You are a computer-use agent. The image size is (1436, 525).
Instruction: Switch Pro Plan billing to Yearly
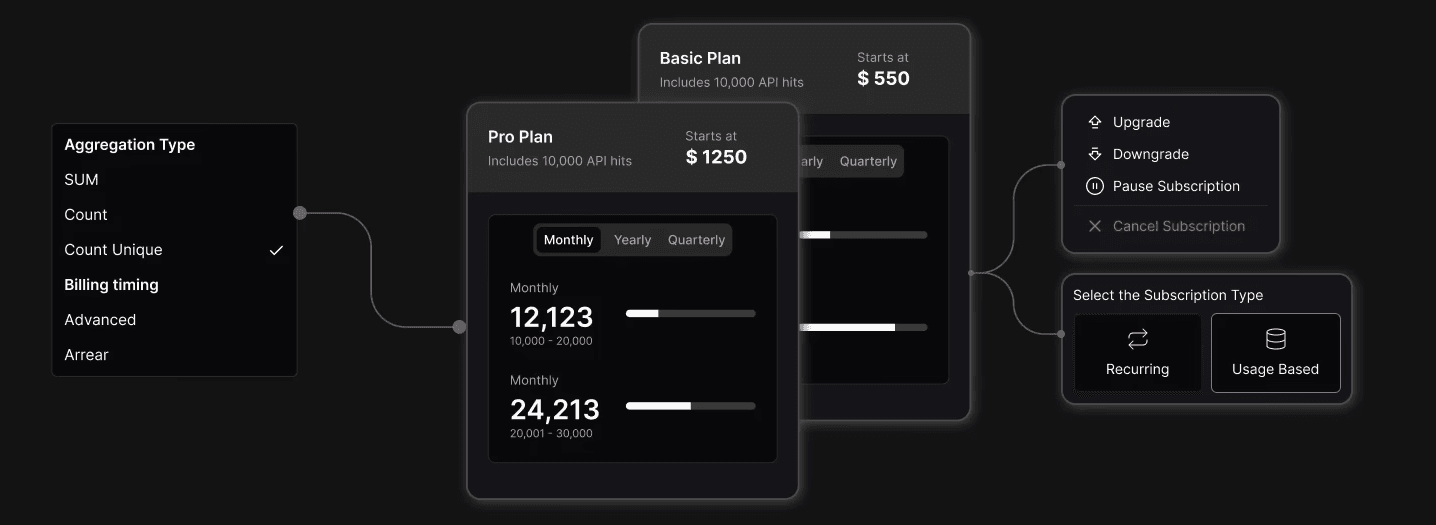(632, 240)
